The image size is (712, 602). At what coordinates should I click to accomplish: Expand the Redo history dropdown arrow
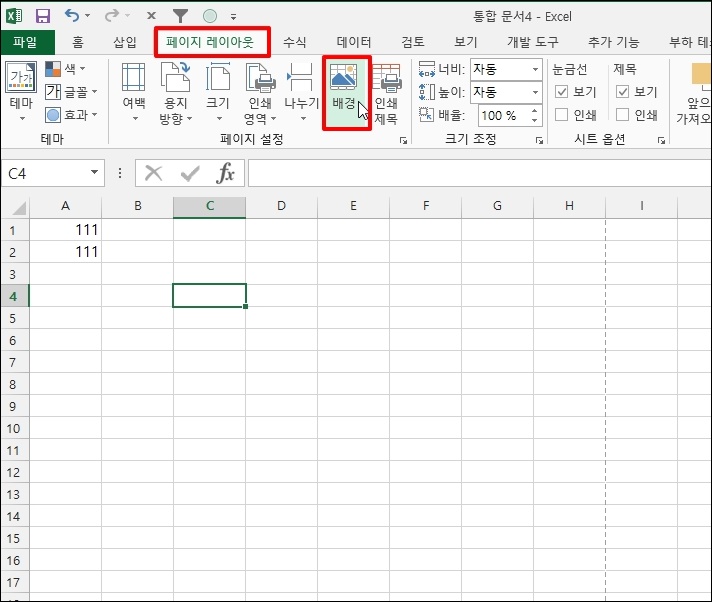[x=128, y=16]
